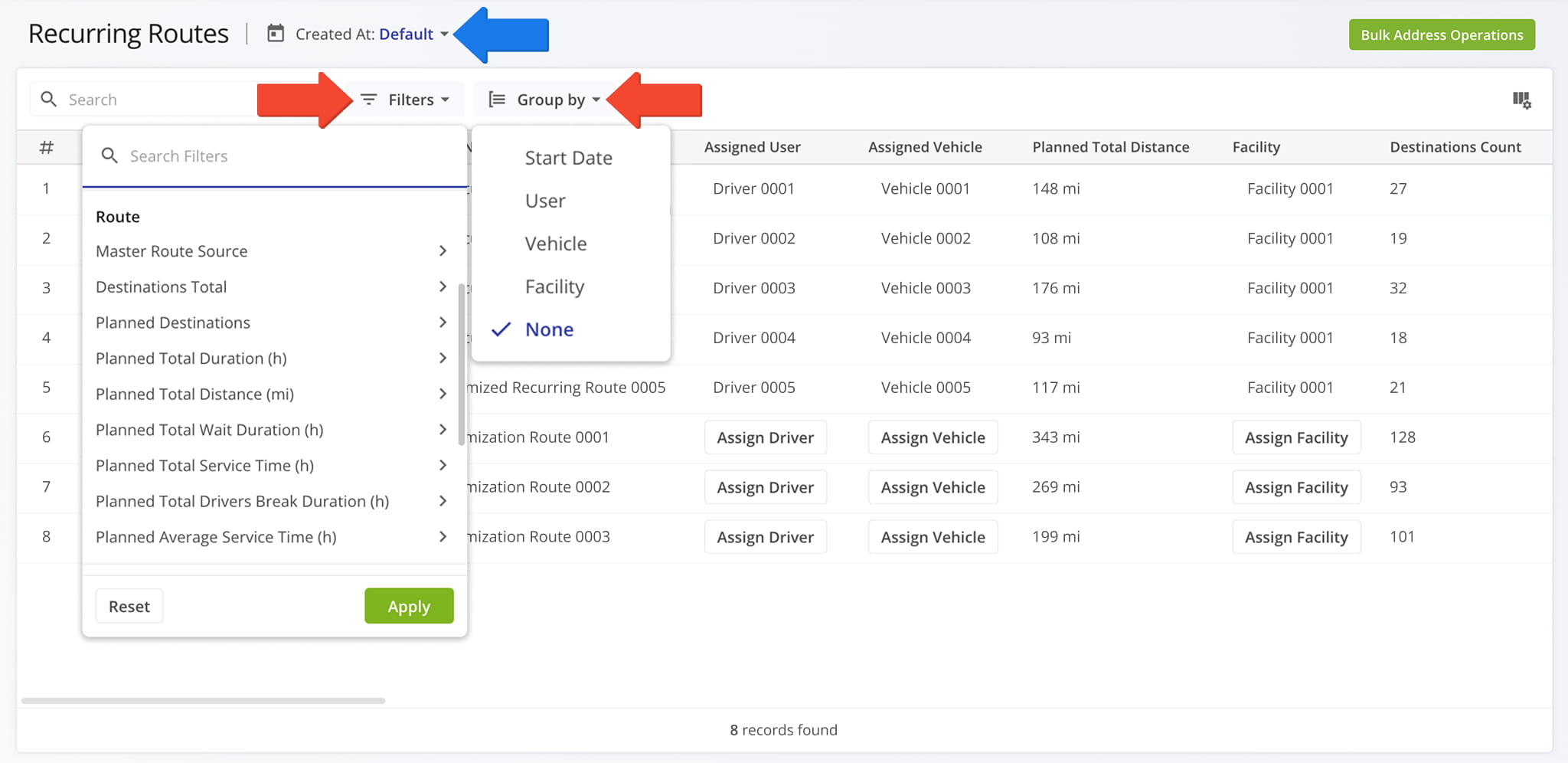The width and height of the screenshot is (1568, 763).
Task: Click Vehicle 0002 cell
Action: pos(926,238)
